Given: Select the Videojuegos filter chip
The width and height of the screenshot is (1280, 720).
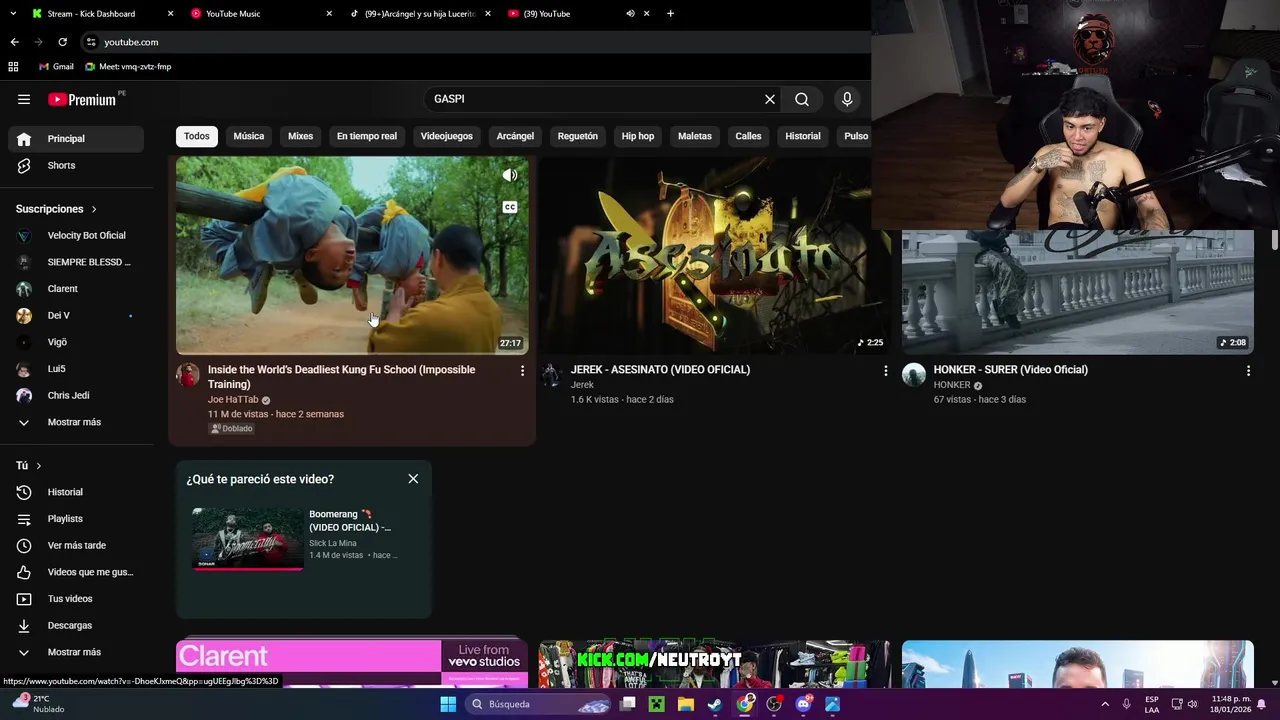Looking at the screenshot, I should pos(447,136).
